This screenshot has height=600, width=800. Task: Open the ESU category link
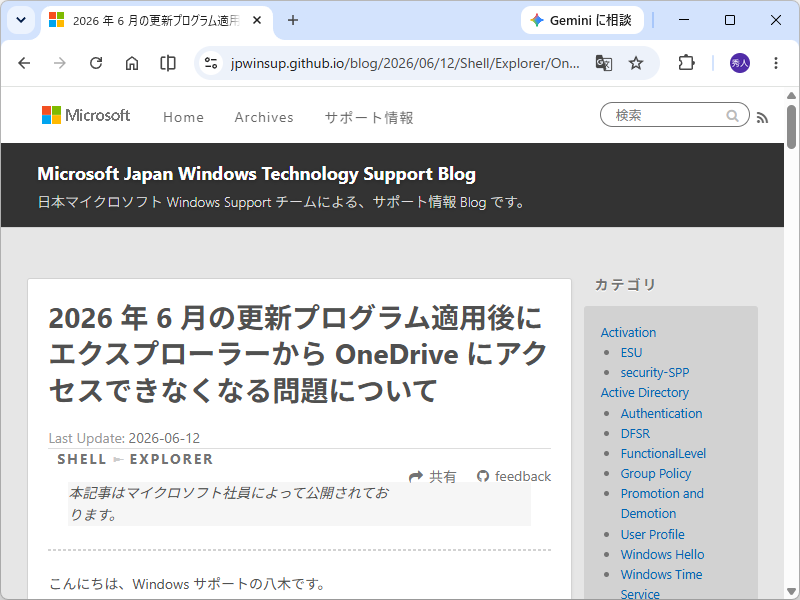coord(631,353)
